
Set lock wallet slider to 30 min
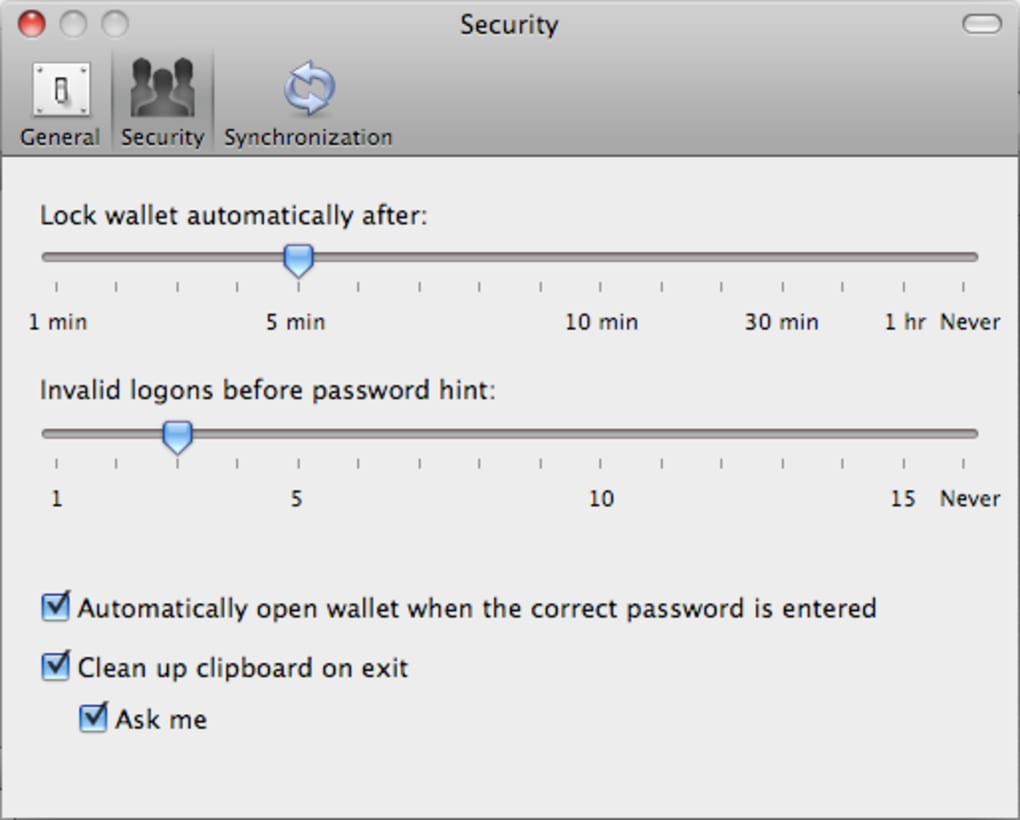pos(783,257)
